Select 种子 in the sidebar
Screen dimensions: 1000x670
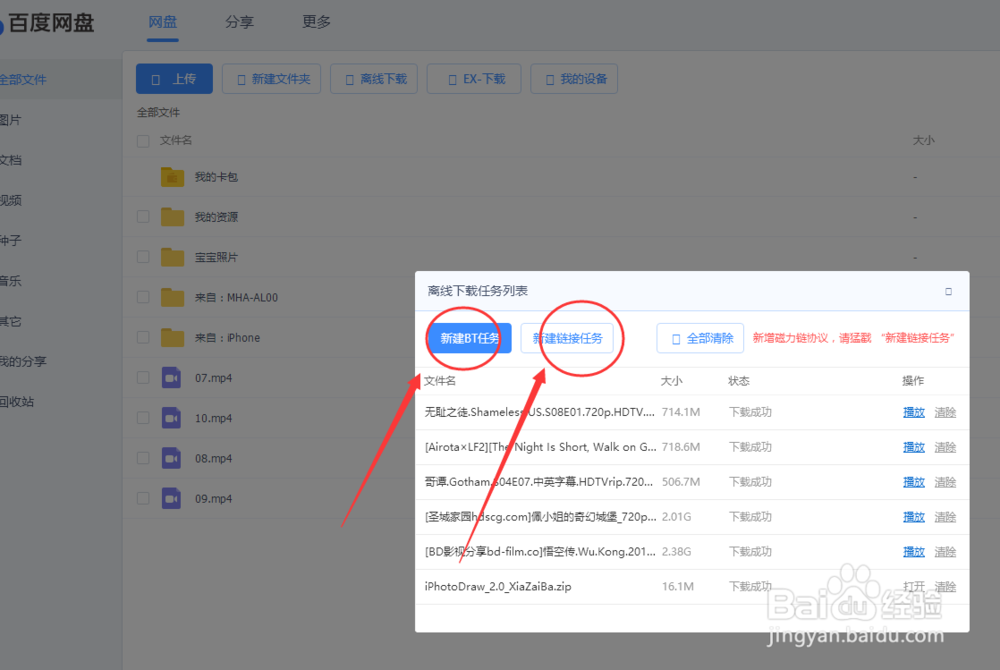11,240
